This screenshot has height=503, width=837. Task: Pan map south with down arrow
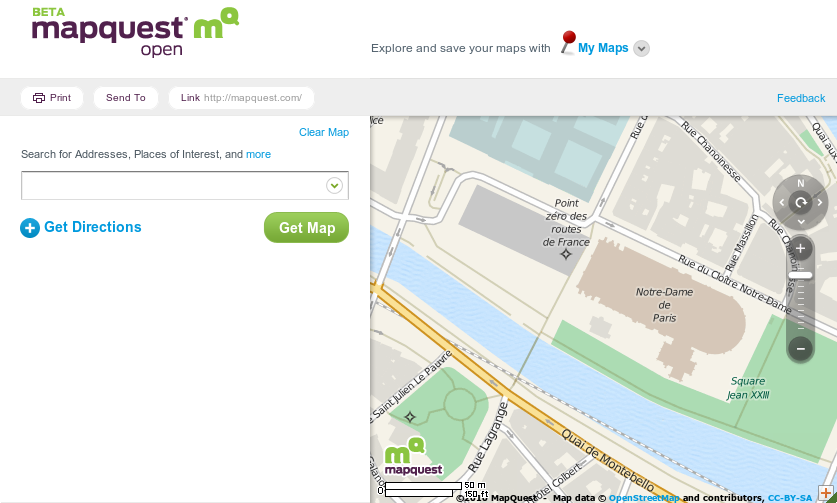[801, 221]
